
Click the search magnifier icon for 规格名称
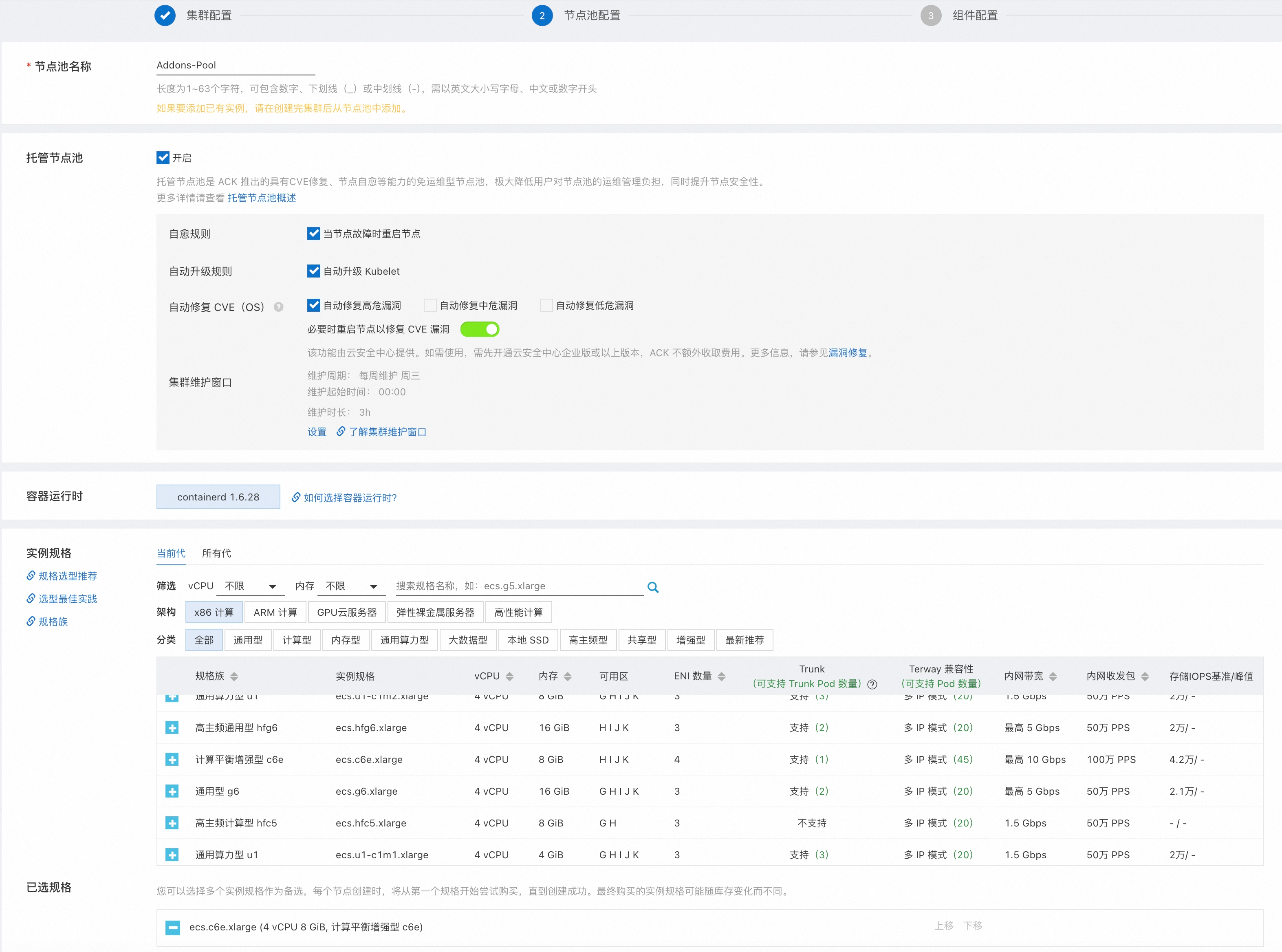653,586
